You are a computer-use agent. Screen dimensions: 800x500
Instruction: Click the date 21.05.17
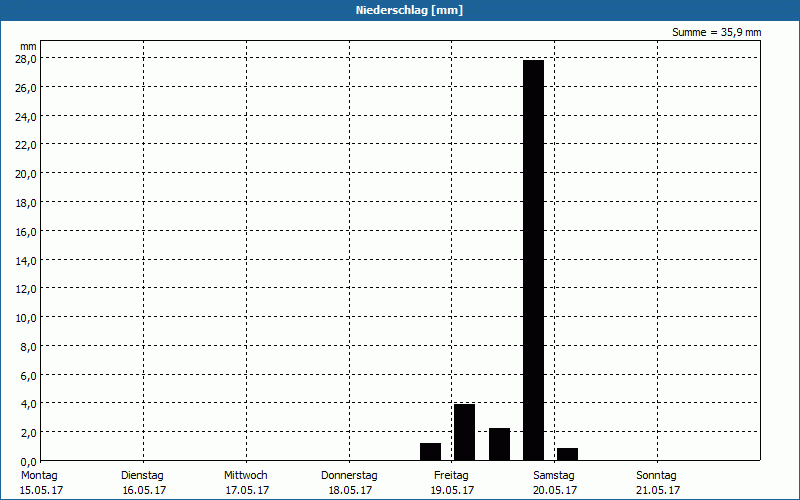click(x=658, y=490)
